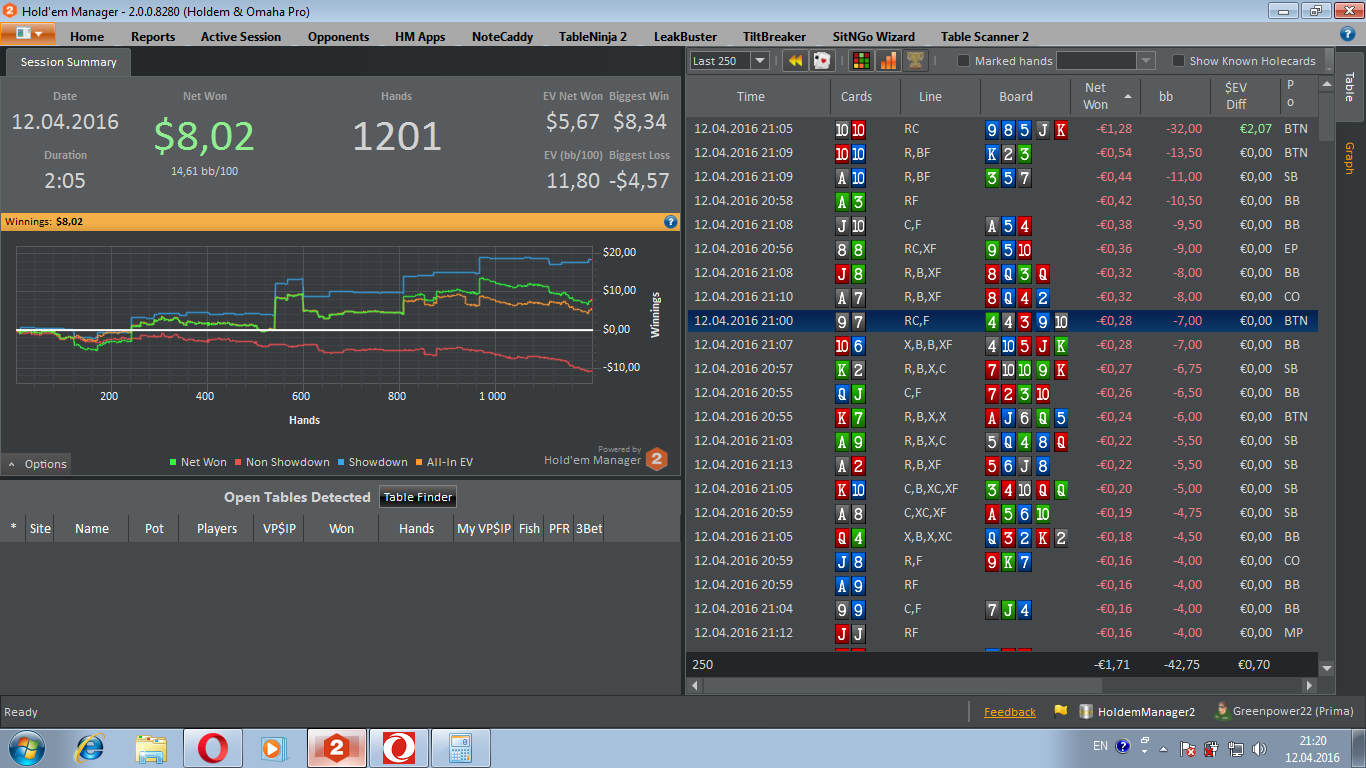
Task: Open the Reports menu
Action: (x=153, y=36)
